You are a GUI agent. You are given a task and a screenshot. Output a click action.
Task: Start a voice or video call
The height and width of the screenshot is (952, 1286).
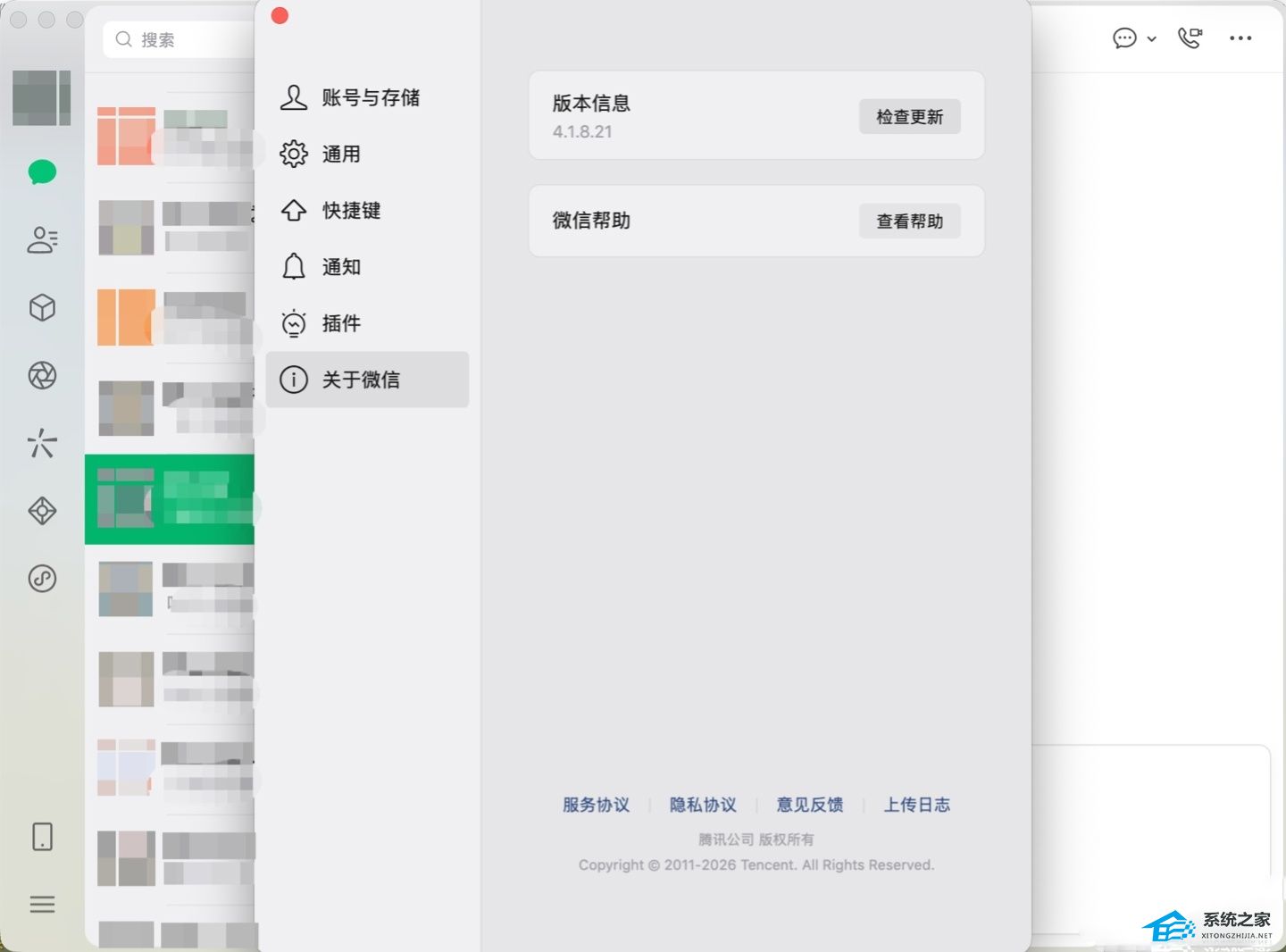(1190, 38)
